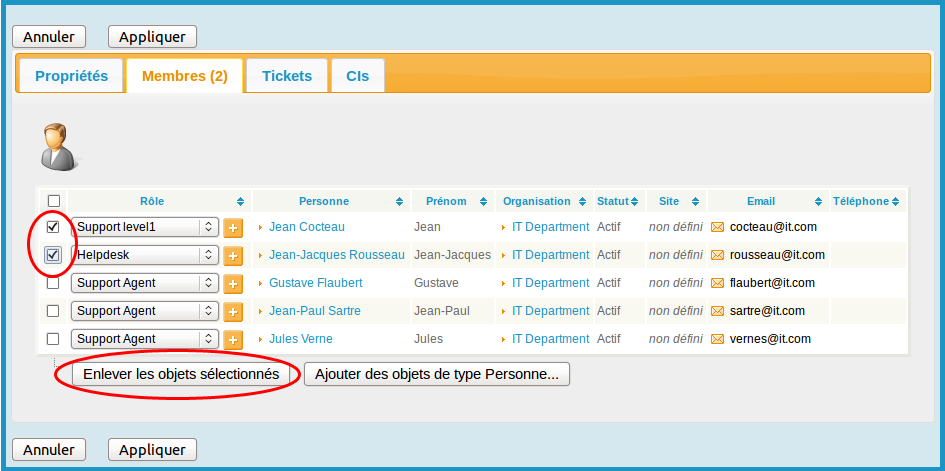This screenshot has height=471, width=945.
Task: Click the plus icon in Helpdesk row
Action: click(x=233, y=256)
